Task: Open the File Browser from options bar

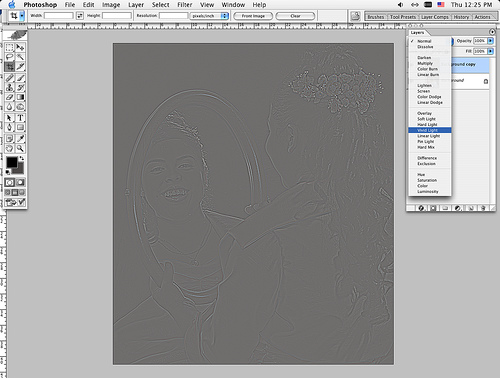Action: tap(355, 16)
